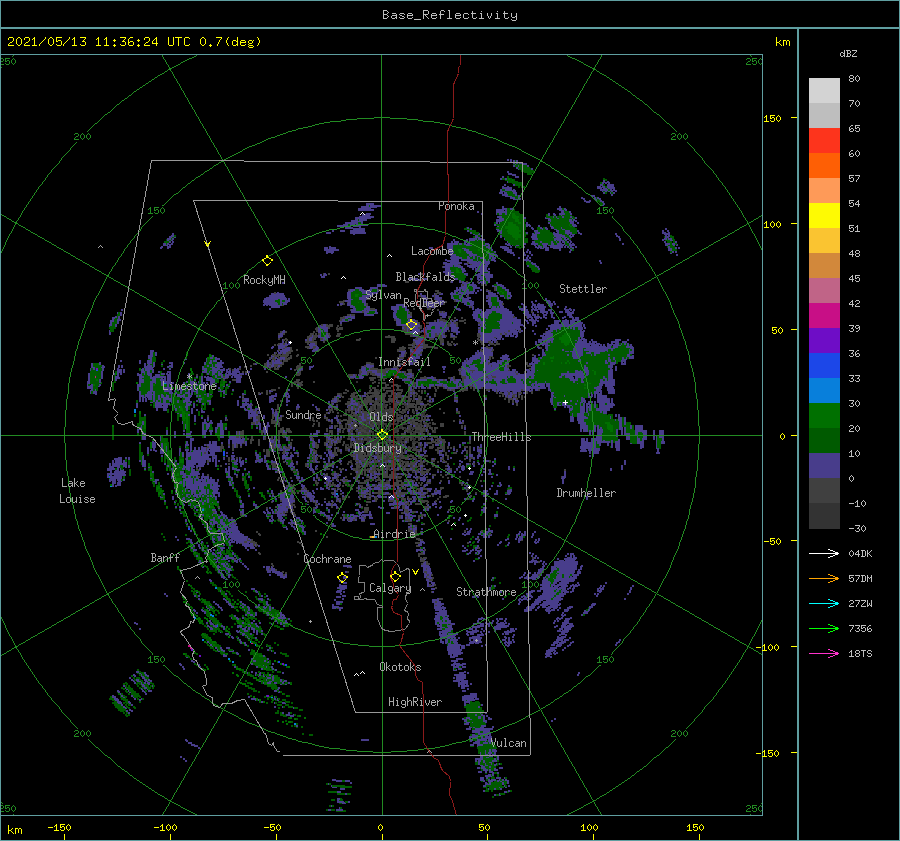Click the Olds city label
The height and width of the screenshot is (841, 900).
(381, 417)
